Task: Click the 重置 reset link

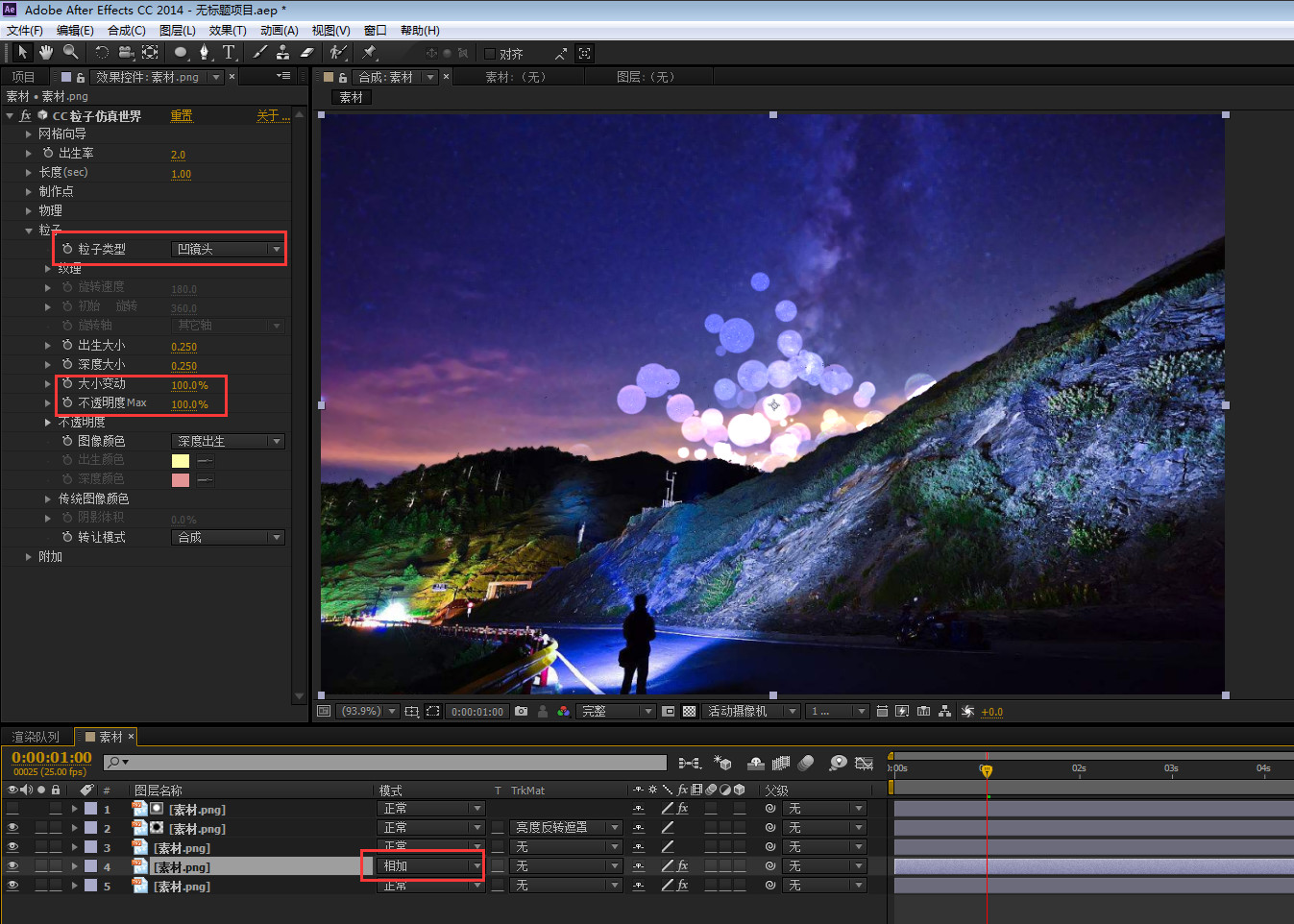Action: click(x=182, y=115)
